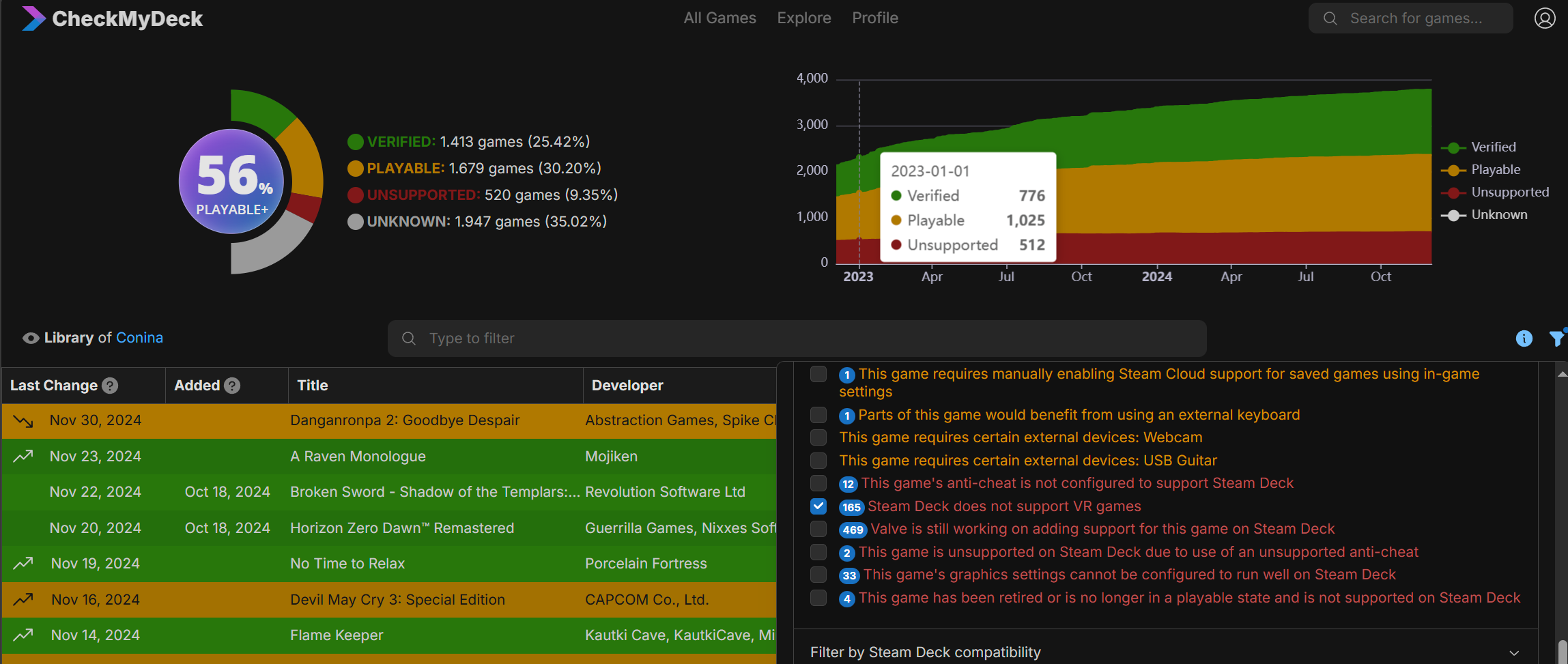The height and width of the screenshot is (664, 1568).
Task: Open the blue info icon
Action: (1524, 338)
